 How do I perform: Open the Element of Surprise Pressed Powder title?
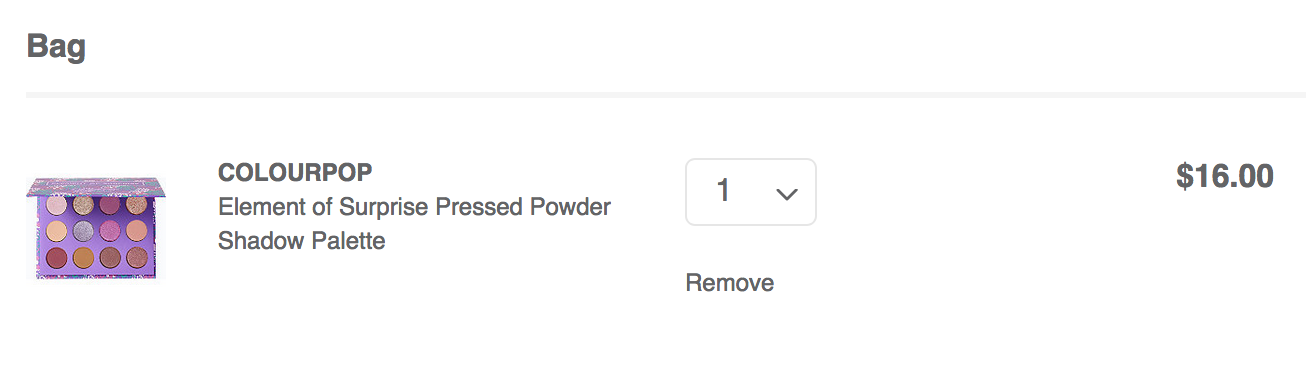tap(414, 207)
